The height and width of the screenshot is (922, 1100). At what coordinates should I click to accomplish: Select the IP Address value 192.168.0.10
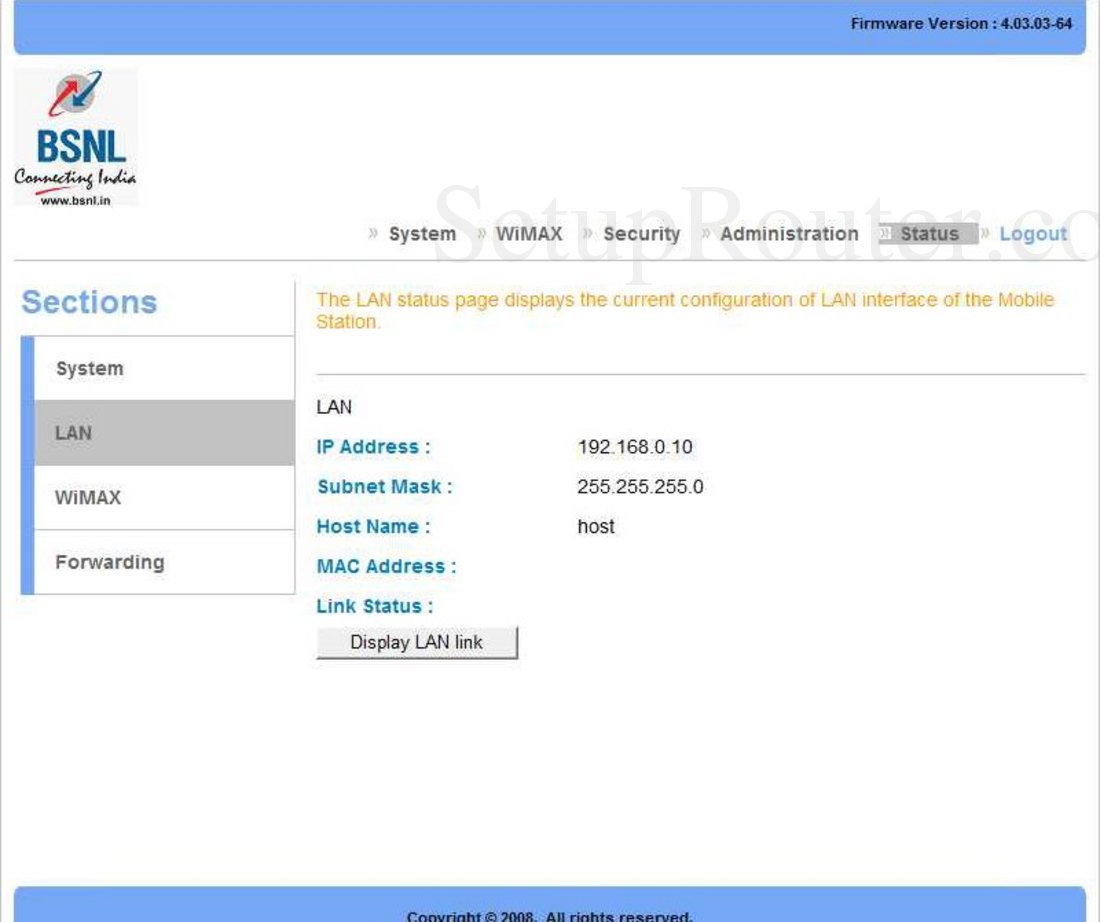tap(635, 446)
